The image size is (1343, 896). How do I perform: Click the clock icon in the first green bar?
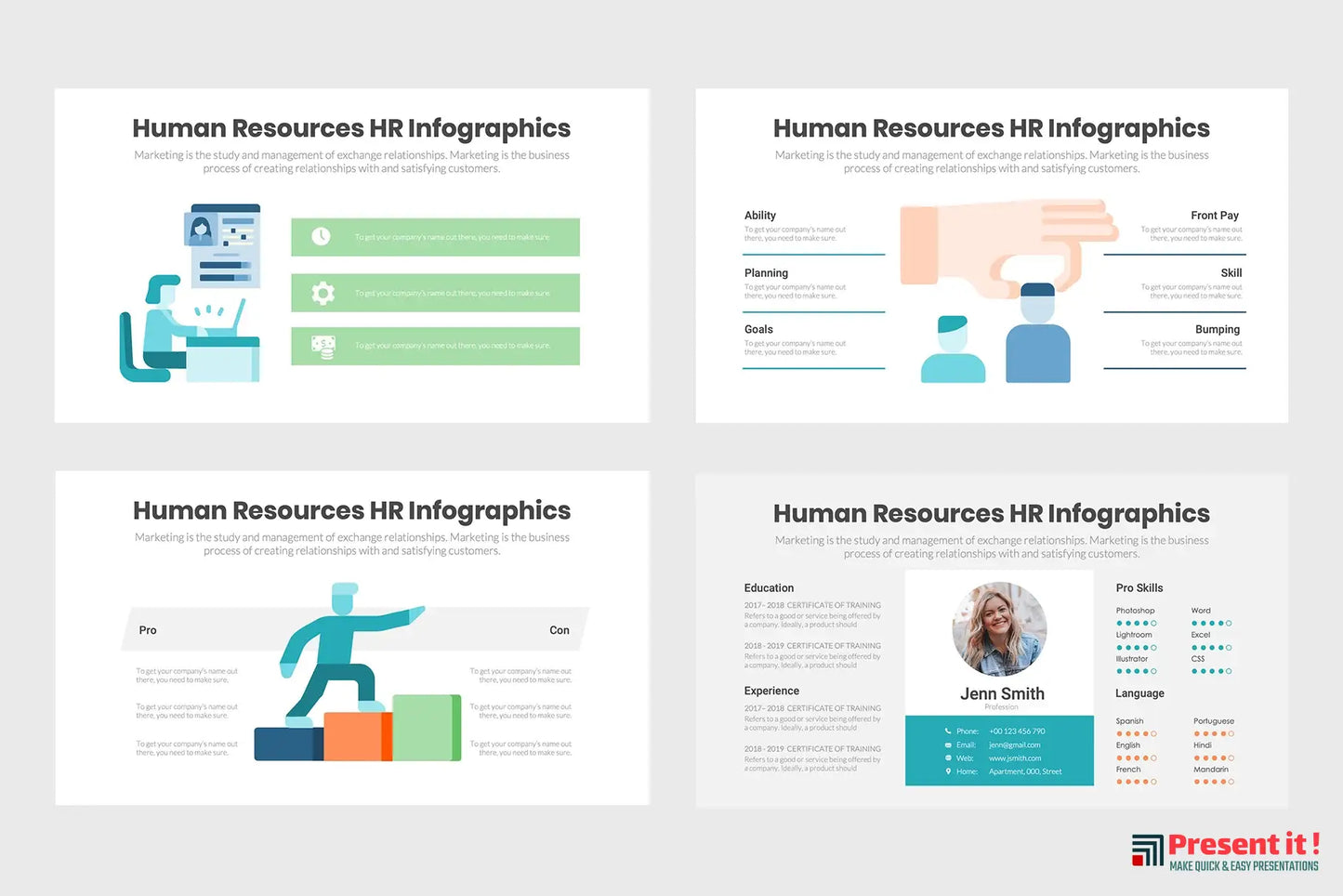[x=321, y=237]
